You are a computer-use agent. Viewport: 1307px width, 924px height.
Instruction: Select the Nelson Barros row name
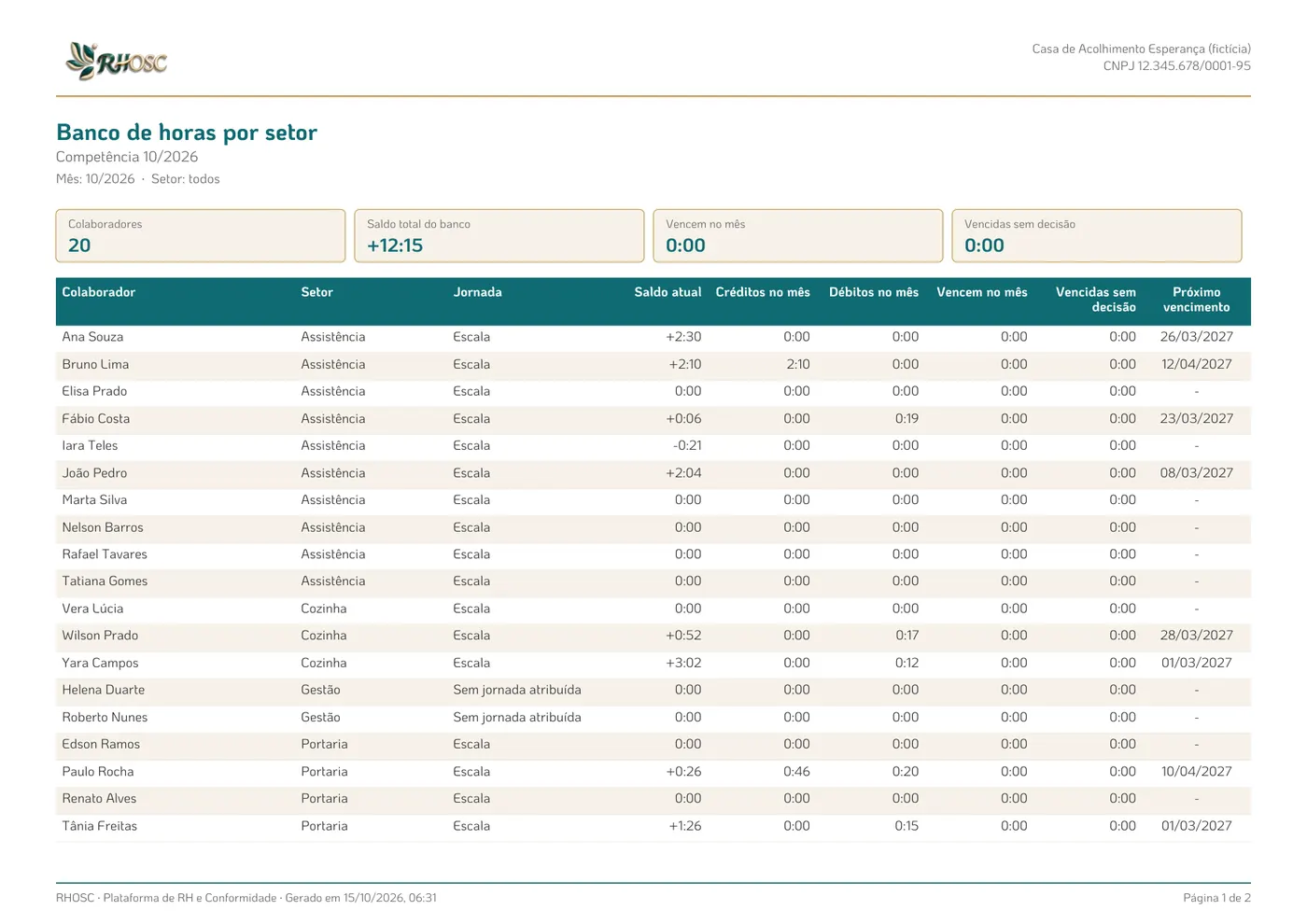coord(103,527)
